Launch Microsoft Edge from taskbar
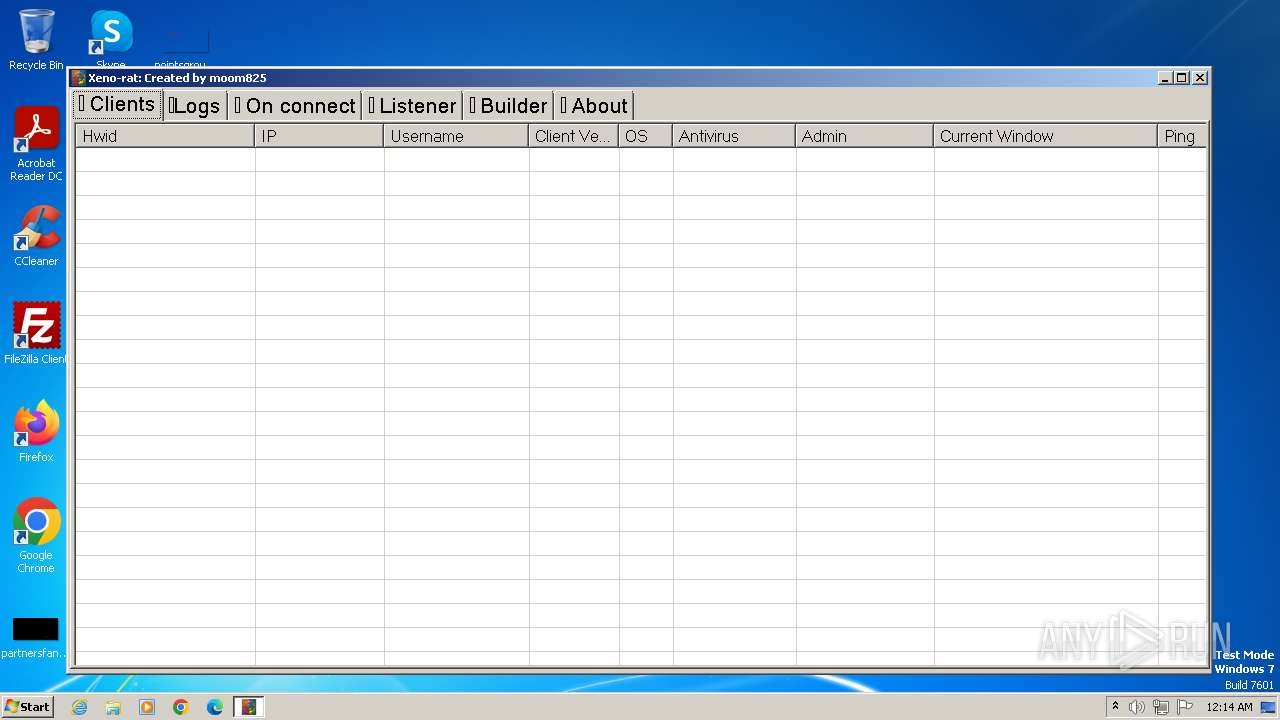Image resolution: width=1280 pixels, height=720 pixels. click(x=215, y=707)
